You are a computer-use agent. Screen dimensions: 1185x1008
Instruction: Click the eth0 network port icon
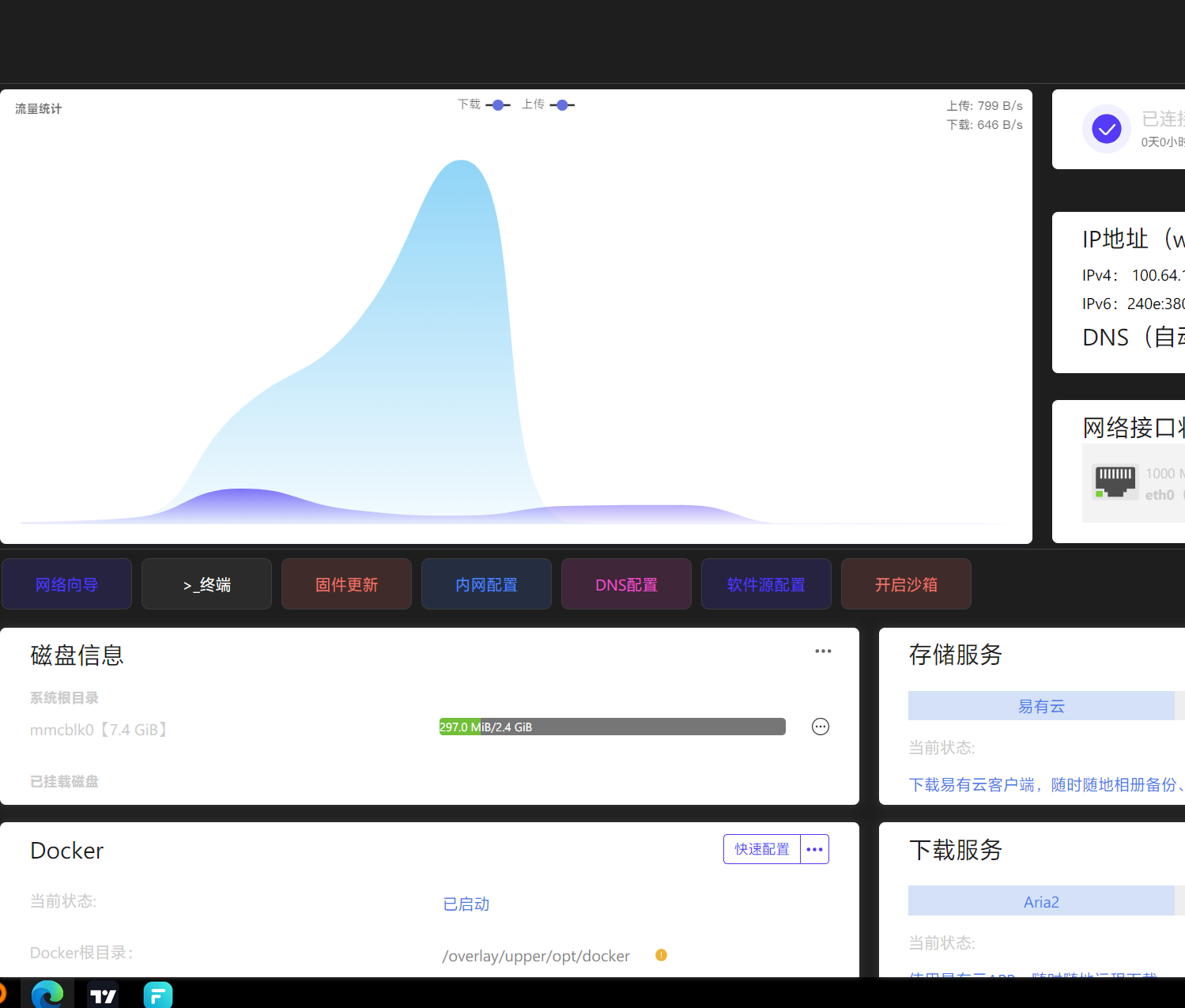tap(1115, 481)
